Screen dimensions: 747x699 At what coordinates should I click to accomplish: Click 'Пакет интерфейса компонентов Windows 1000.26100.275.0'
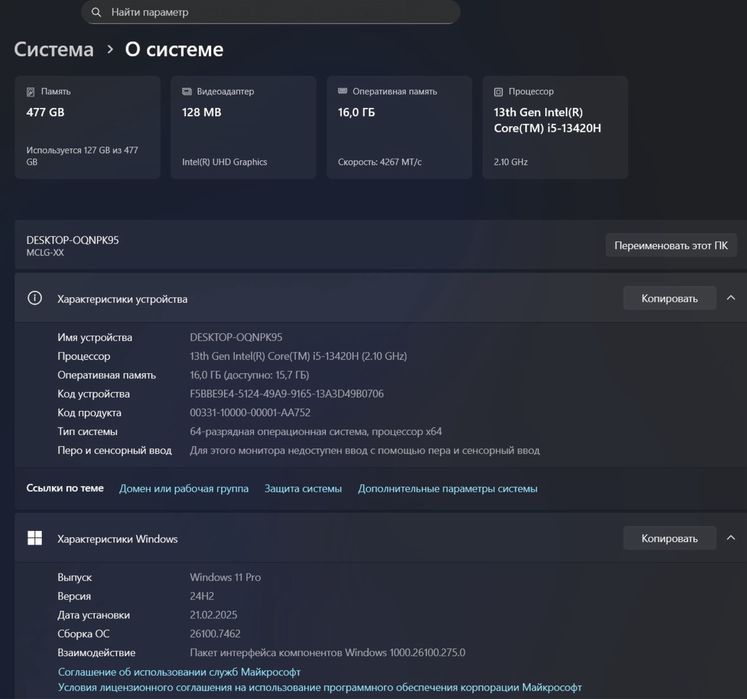pyautogui.click(x=327, y=652)
